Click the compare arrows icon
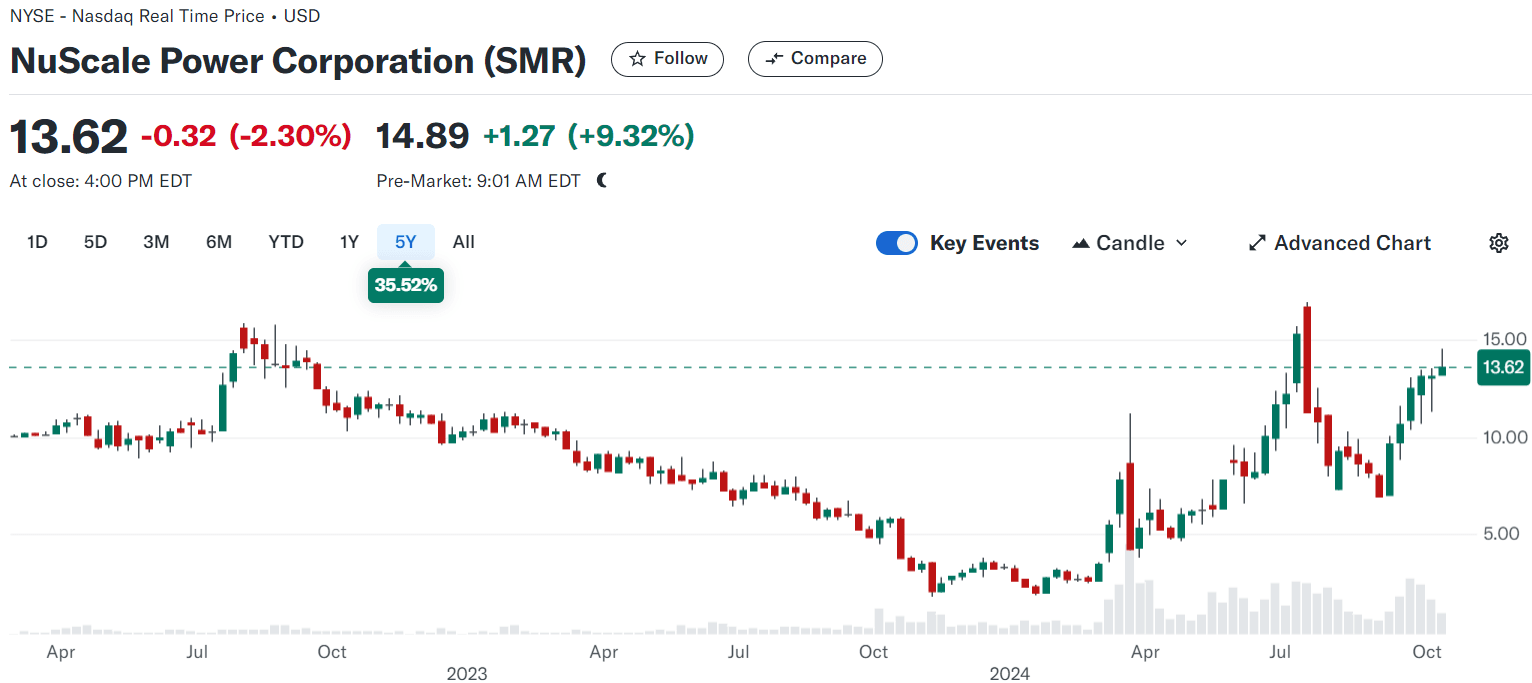 click(x=773, y=59)
